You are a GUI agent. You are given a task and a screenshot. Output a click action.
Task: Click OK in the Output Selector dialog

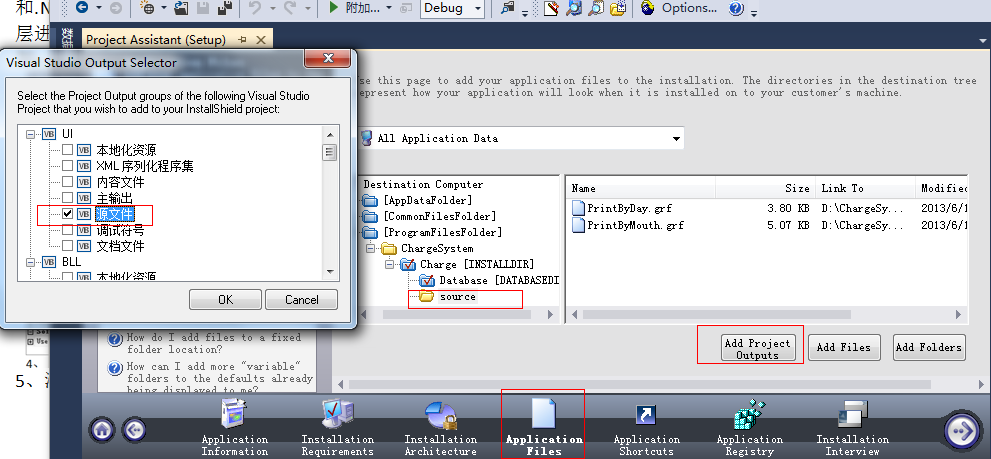[226, 300]
